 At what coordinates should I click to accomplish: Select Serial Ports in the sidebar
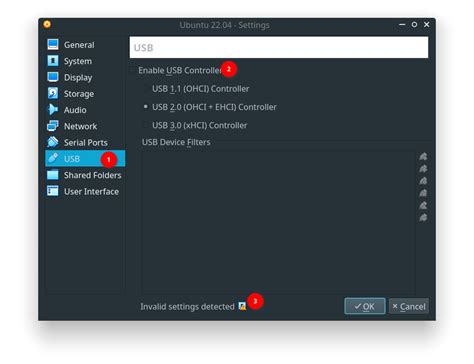85,143
